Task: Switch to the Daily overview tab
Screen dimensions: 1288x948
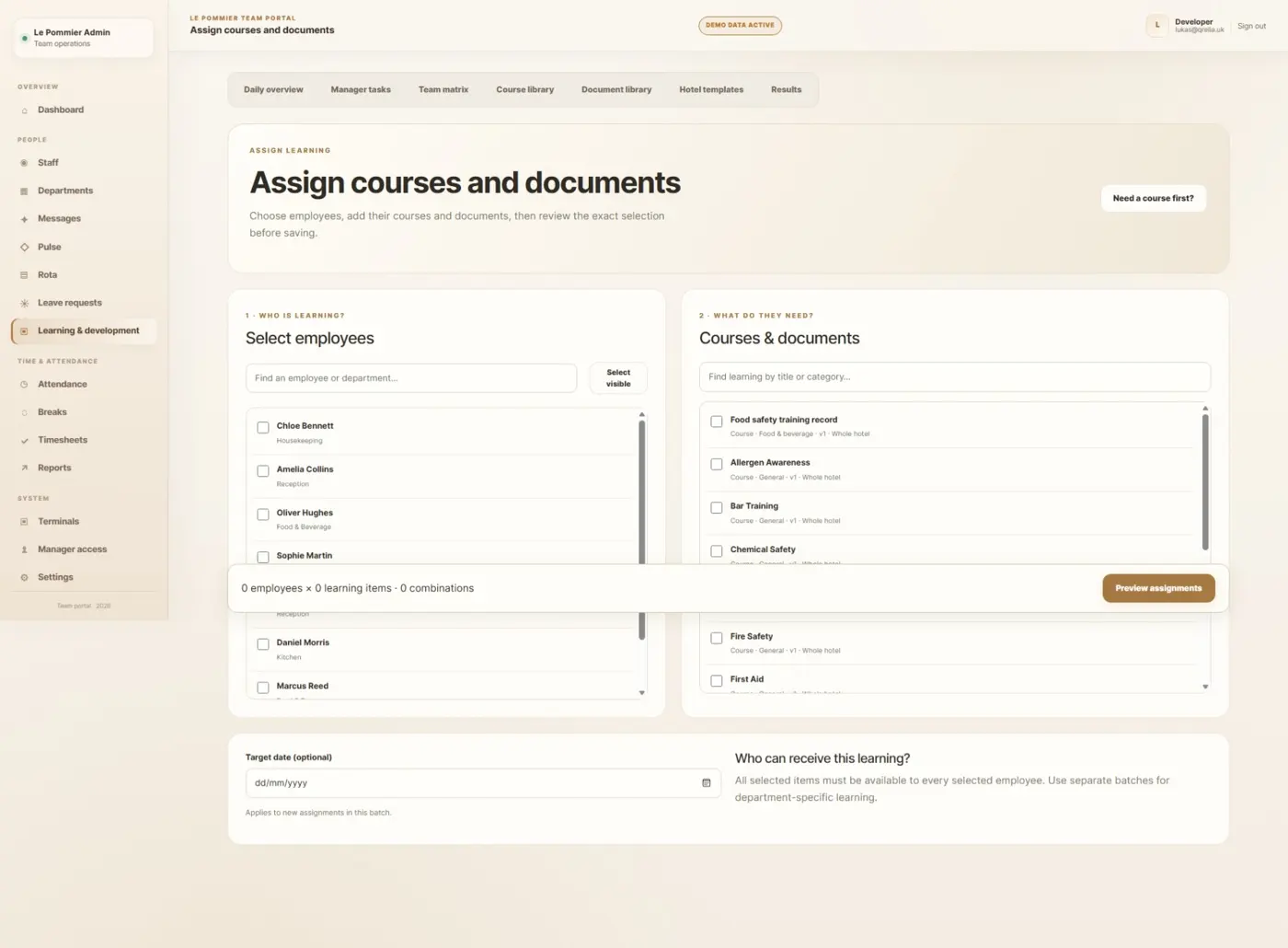Action: pos(273,90)
